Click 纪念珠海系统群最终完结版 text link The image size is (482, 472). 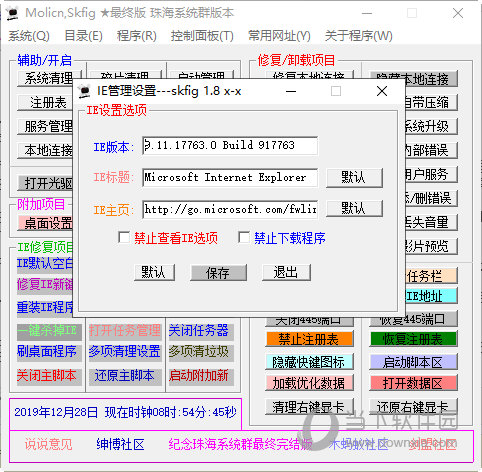tap(240, 444)
